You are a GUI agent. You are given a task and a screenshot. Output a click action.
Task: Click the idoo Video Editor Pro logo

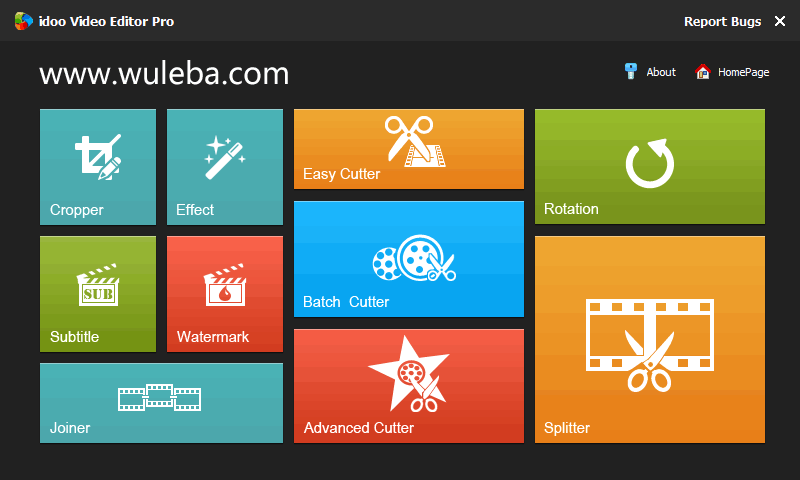point(23,21)
